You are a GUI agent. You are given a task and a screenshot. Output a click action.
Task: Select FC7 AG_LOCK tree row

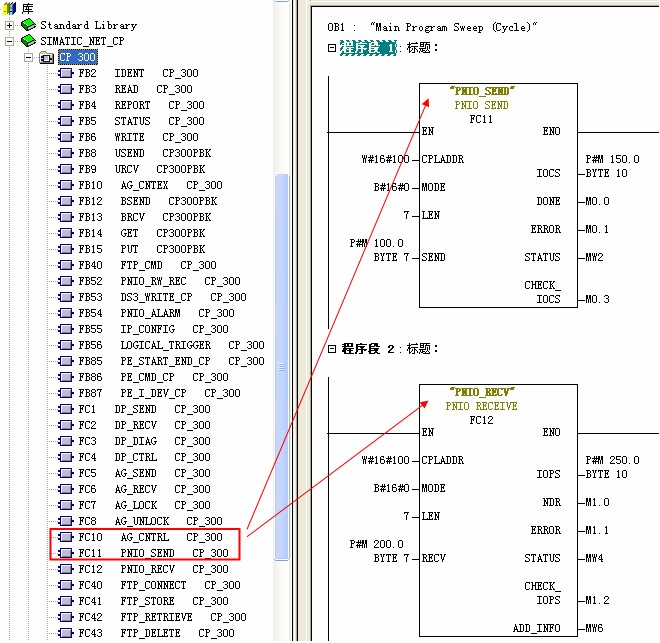[135, 505]
